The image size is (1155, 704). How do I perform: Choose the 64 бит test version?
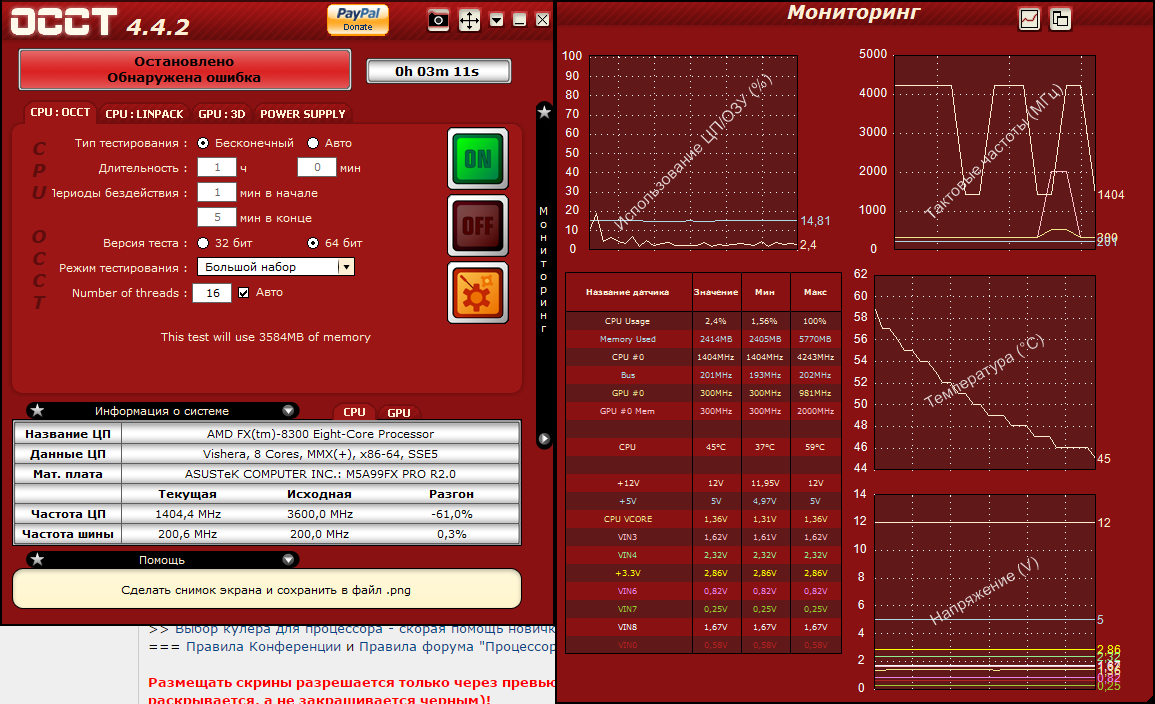click(x=313, y=243)
